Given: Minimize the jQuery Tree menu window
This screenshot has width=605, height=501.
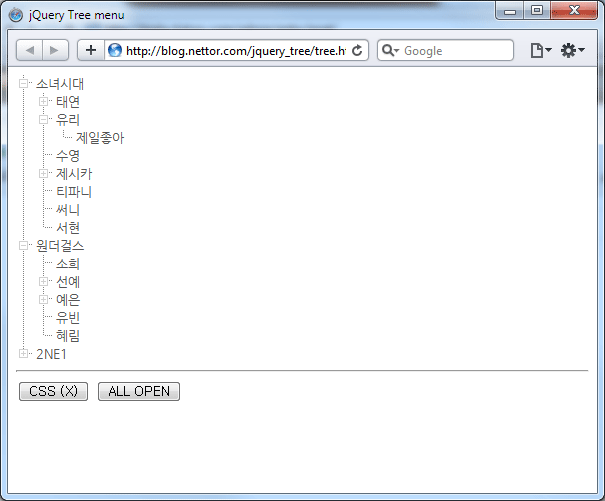Looking at the screenshot, I should coord(510,11).
